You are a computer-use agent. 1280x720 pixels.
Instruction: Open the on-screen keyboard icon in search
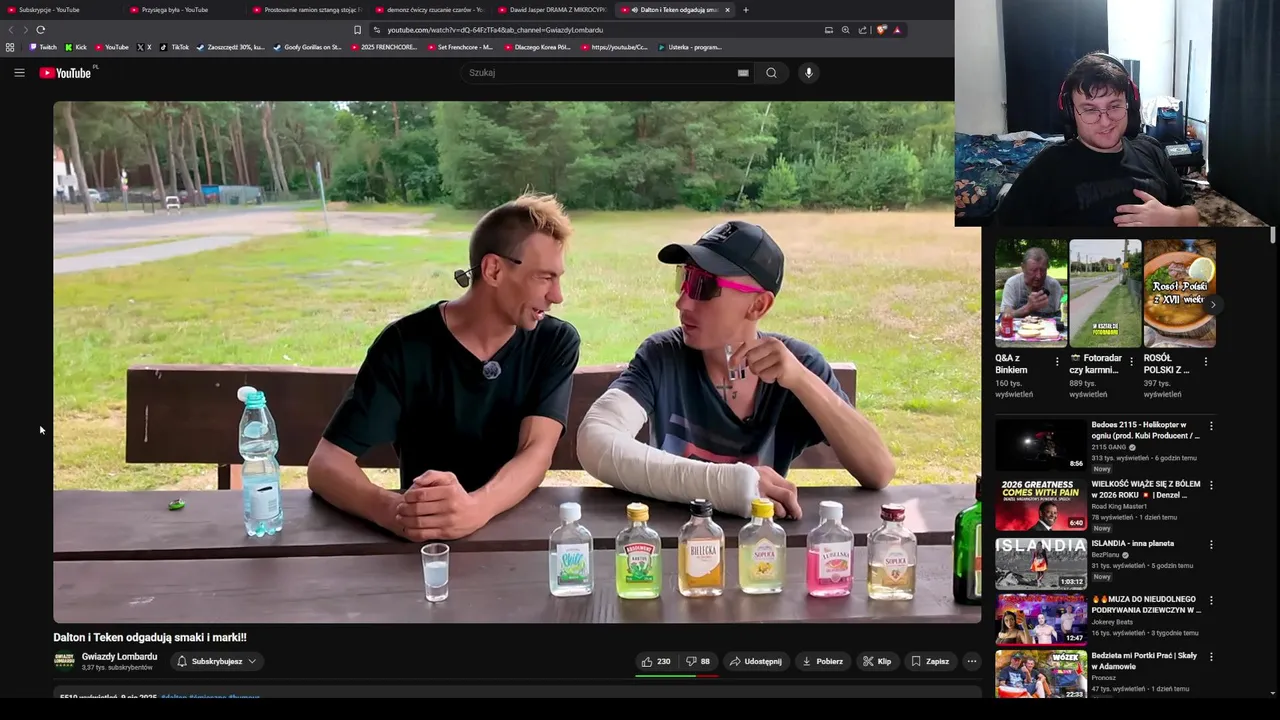click(x=743, y=73)
